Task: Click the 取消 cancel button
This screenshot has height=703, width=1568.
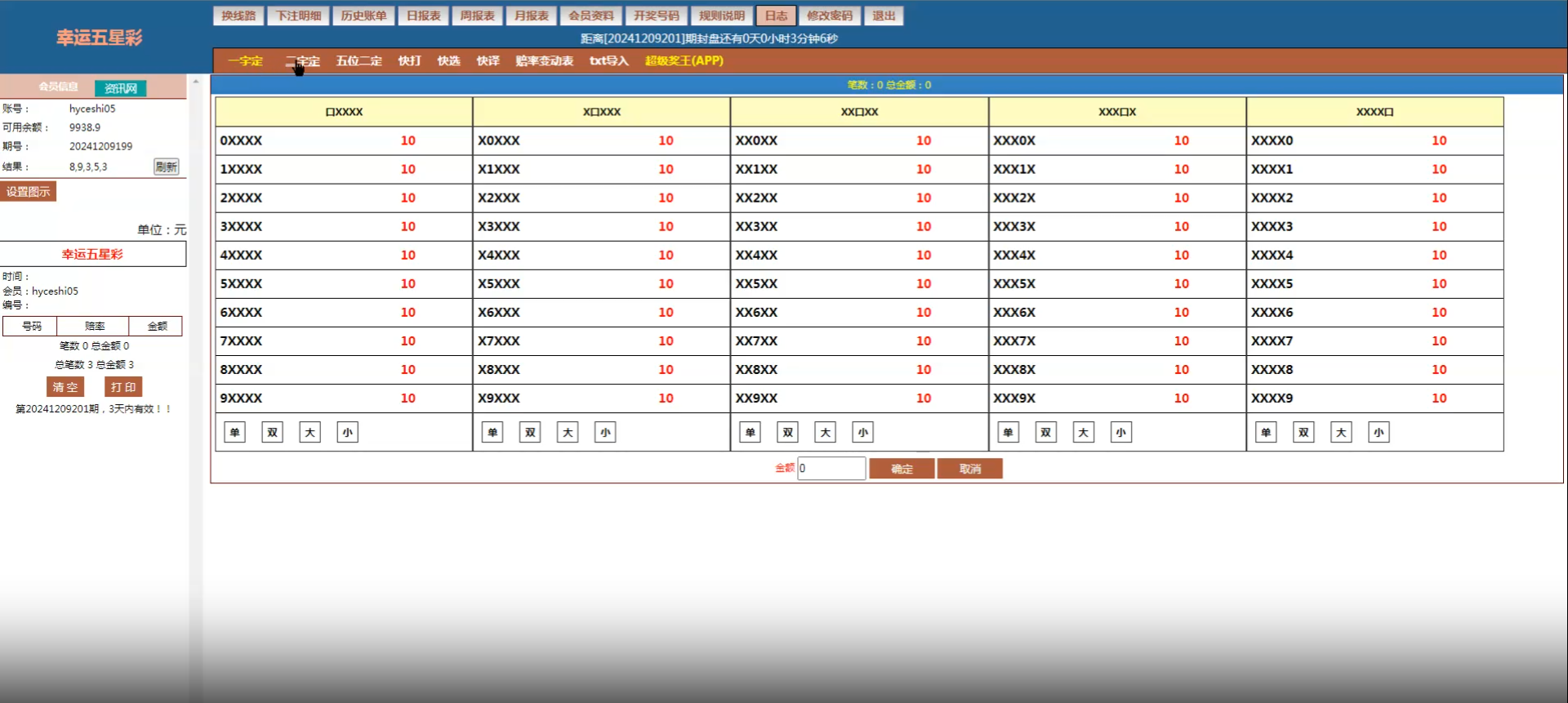Action: [x=970, y=469]
